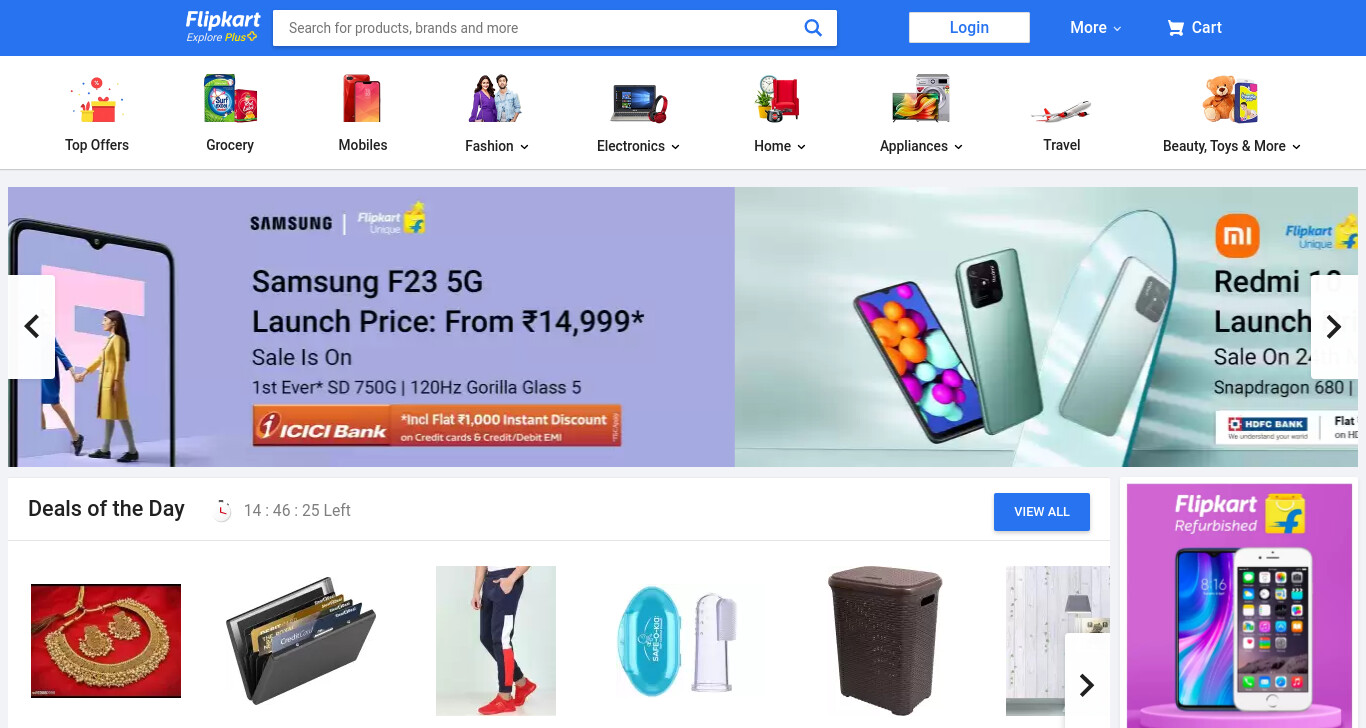Open the Home category dropdown
This screenshot has width=1366, height=728.
click(x=780, y=146)
